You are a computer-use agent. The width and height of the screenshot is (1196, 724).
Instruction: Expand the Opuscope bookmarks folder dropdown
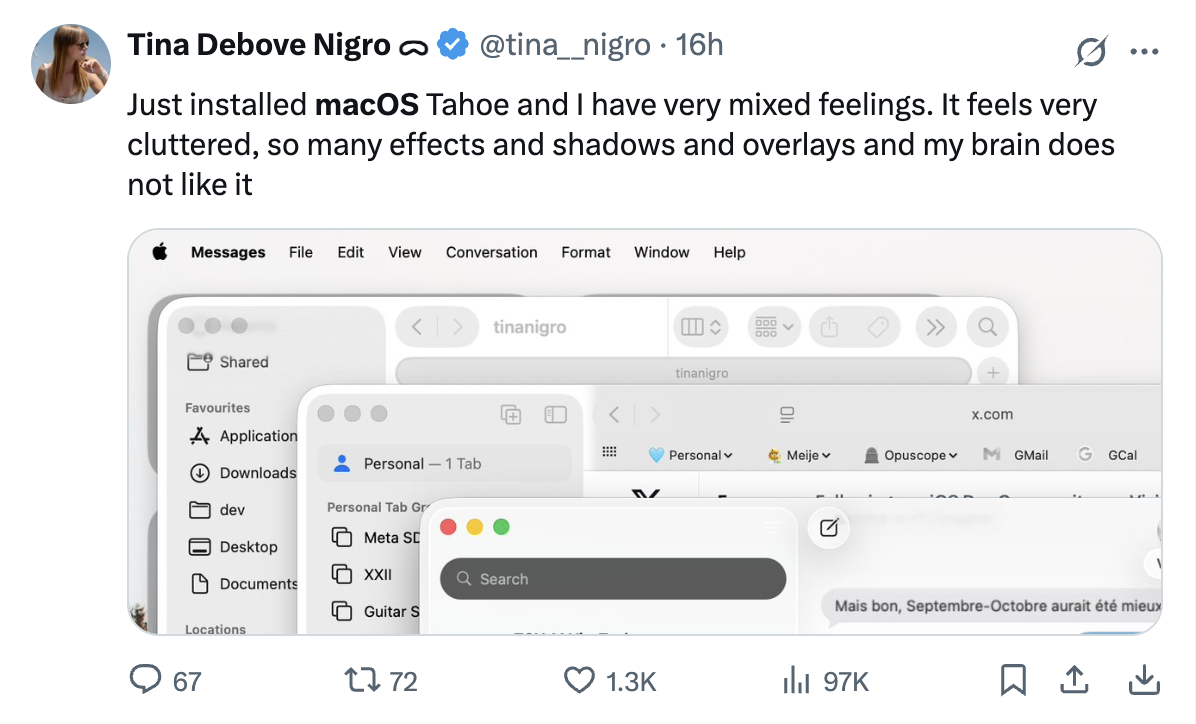910,455
